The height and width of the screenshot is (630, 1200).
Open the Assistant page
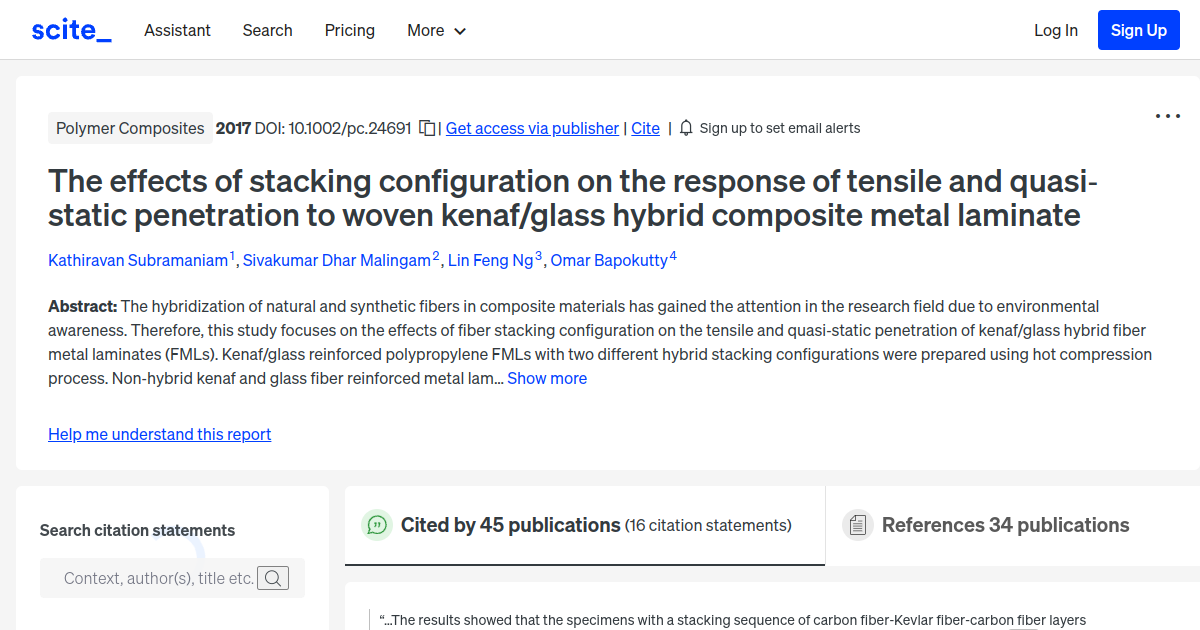point(177,30)
